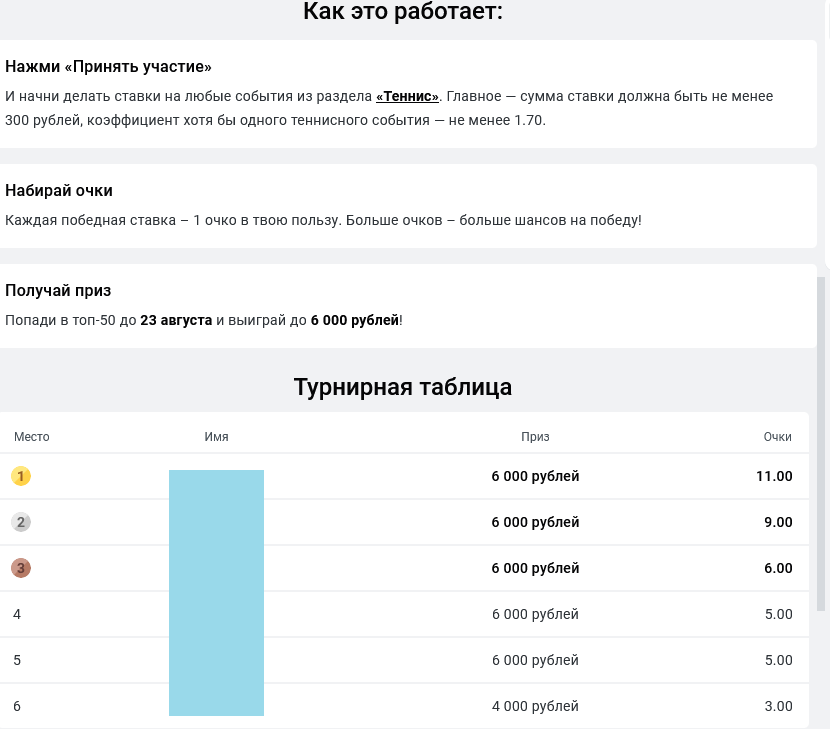Screen dimensions: 830x729
Task: Select the place number 4 cell
Action: coord(17,614)
